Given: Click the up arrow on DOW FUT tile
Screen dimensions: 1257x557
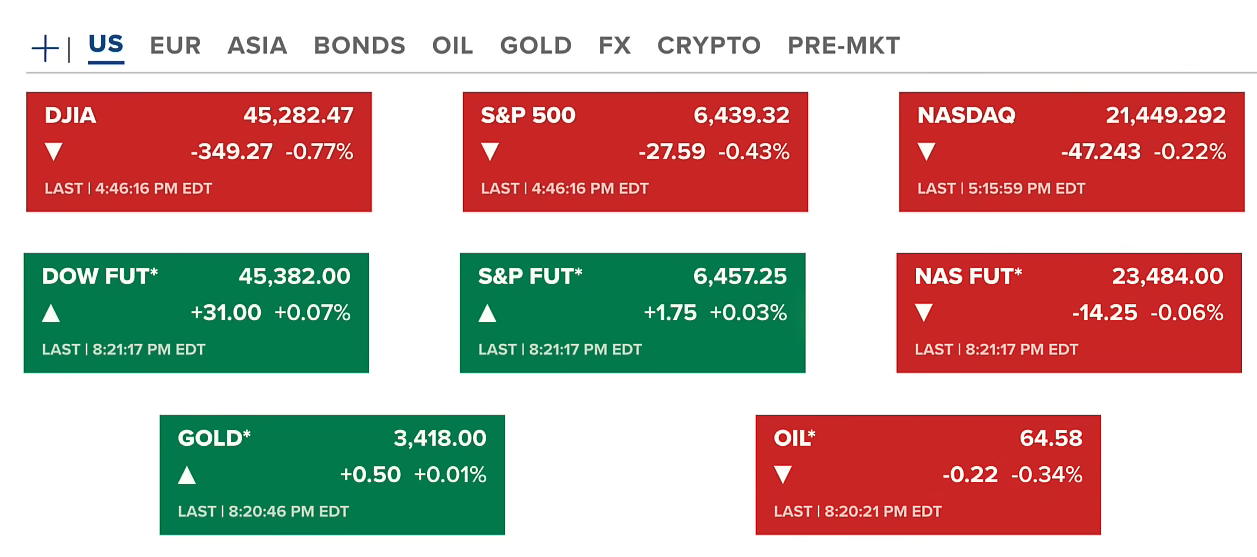Looking at the screenshot, I should tap(51, 313).
